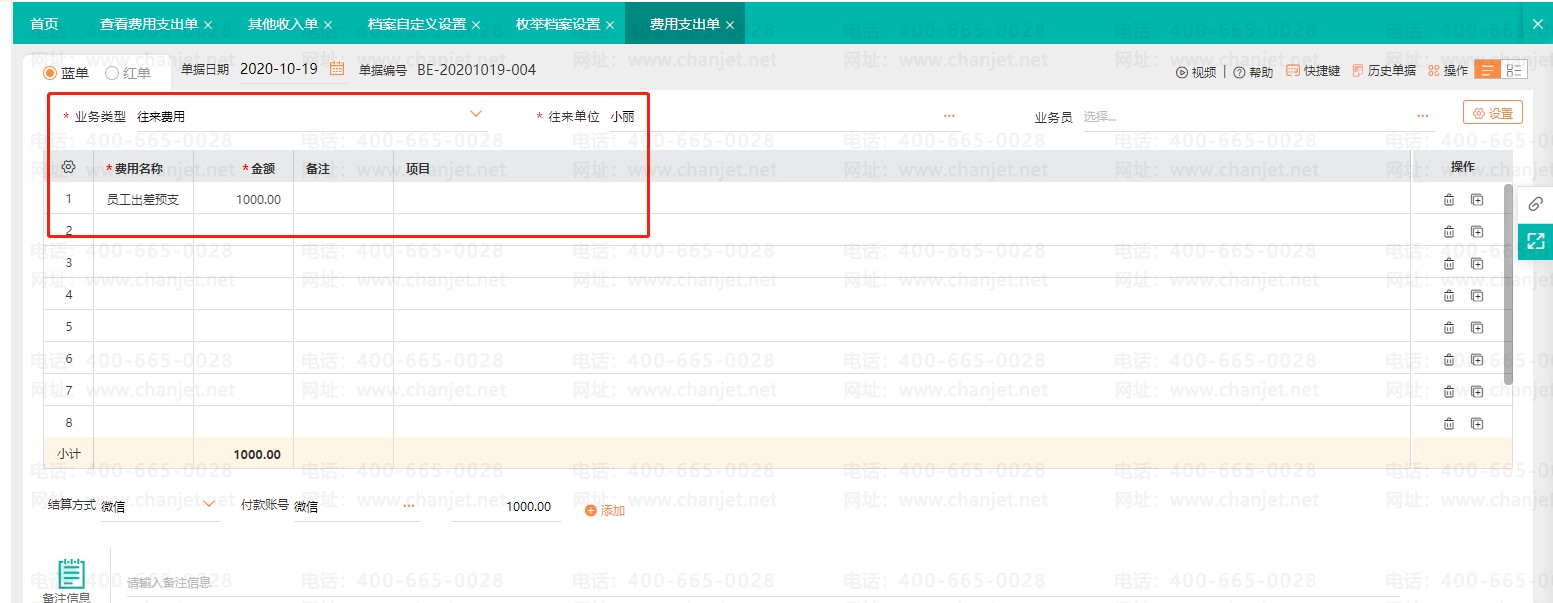Viewport: 1553px width, 603px height.
Task: Click the table vertical scrollbar
Action: (1508, 284)
